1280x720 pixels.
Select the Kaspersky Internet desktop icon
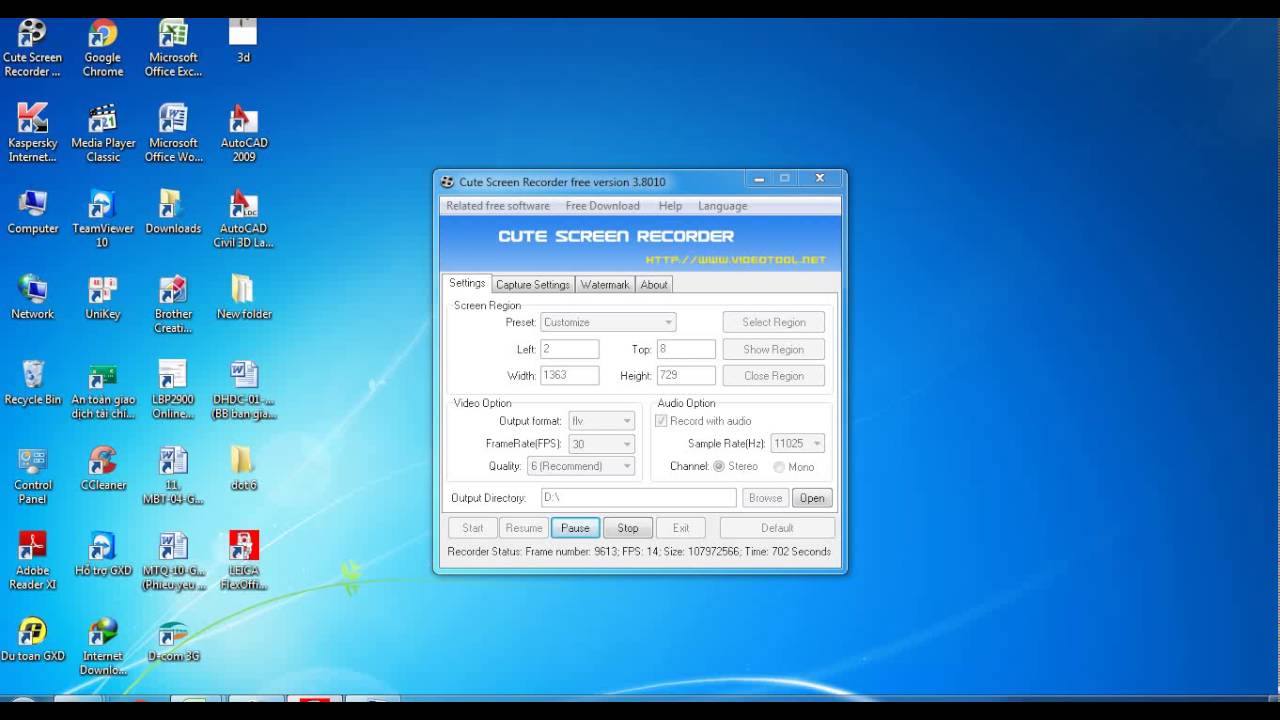(32, 133)
